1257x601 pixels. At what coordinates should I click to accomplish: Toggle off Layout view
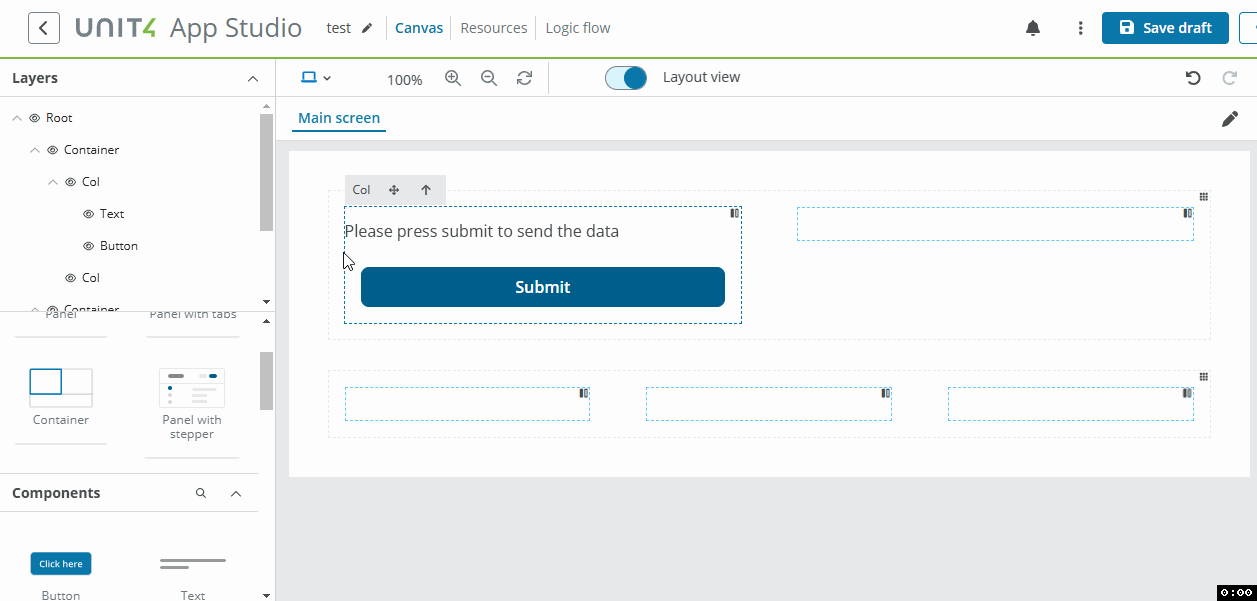pos(626,76)
